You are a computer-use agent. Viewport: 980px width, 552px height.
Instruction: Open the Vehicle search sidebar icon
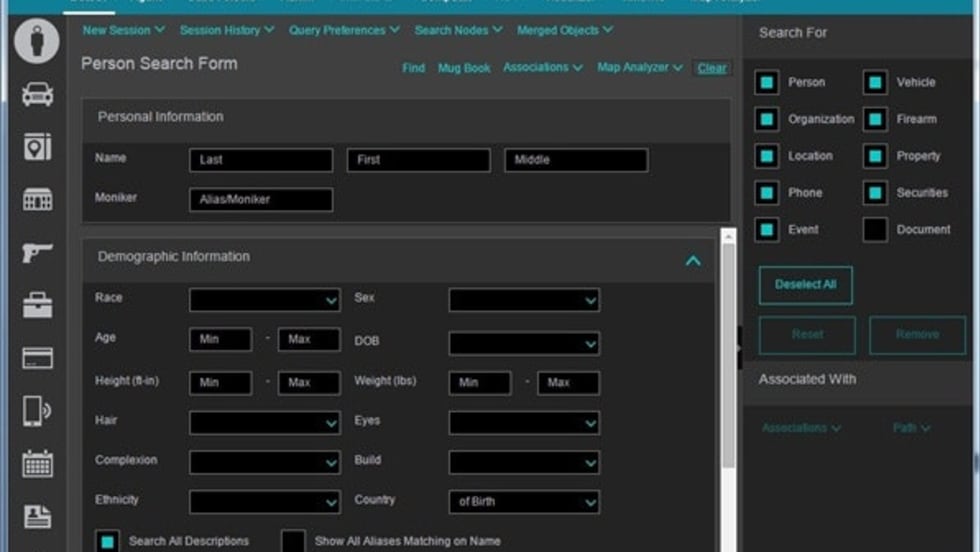[37, 94]
